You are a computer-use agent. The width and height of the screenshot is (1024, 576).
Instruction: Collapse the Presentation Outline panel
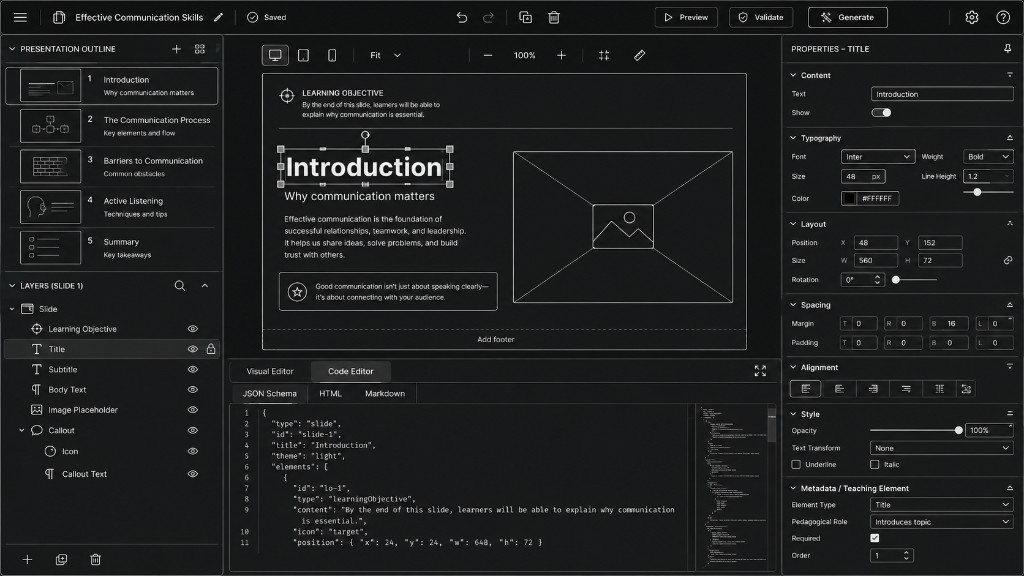(12, 49)
